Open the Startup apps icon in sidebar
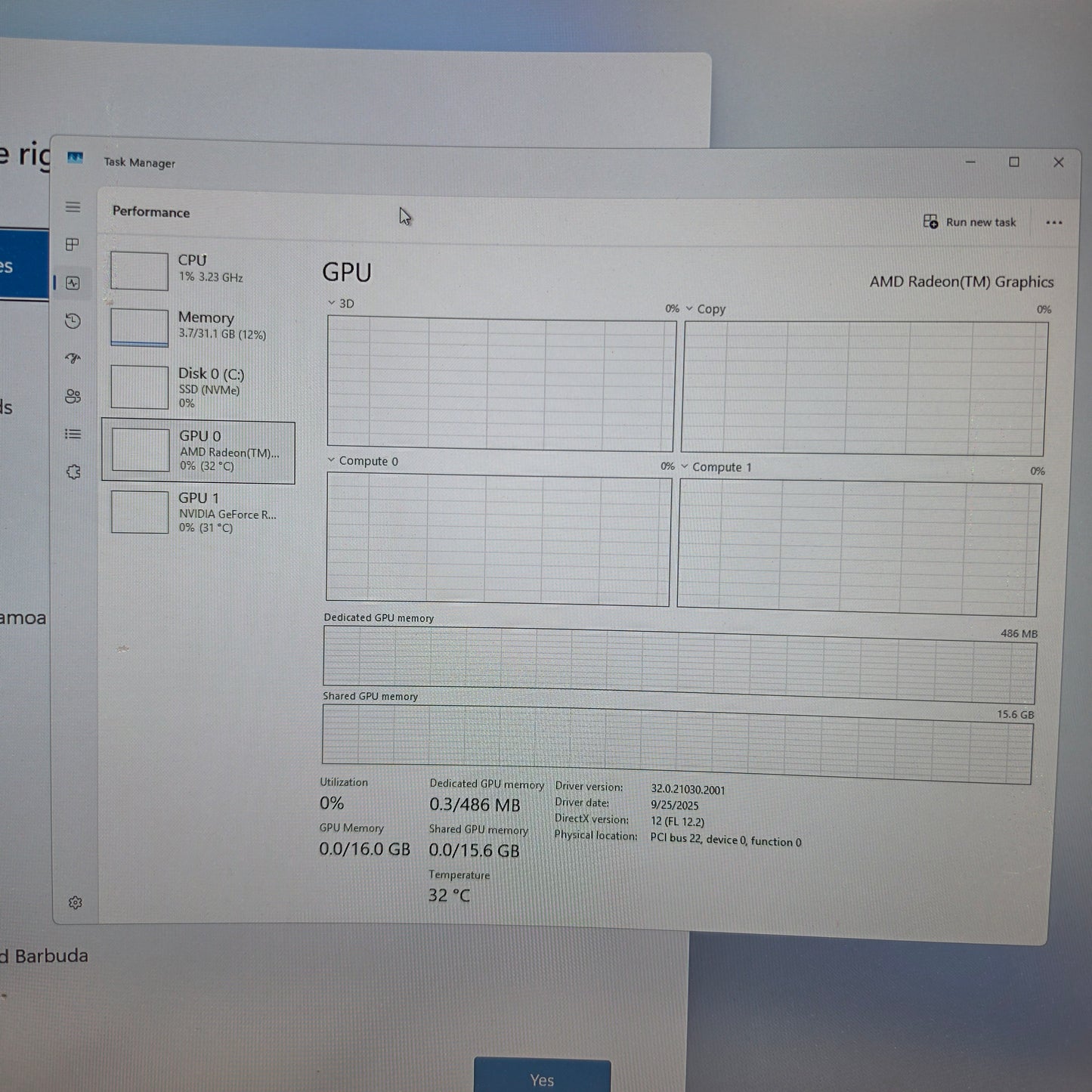Screen dimensions: 1092x1092 (73, 358)
